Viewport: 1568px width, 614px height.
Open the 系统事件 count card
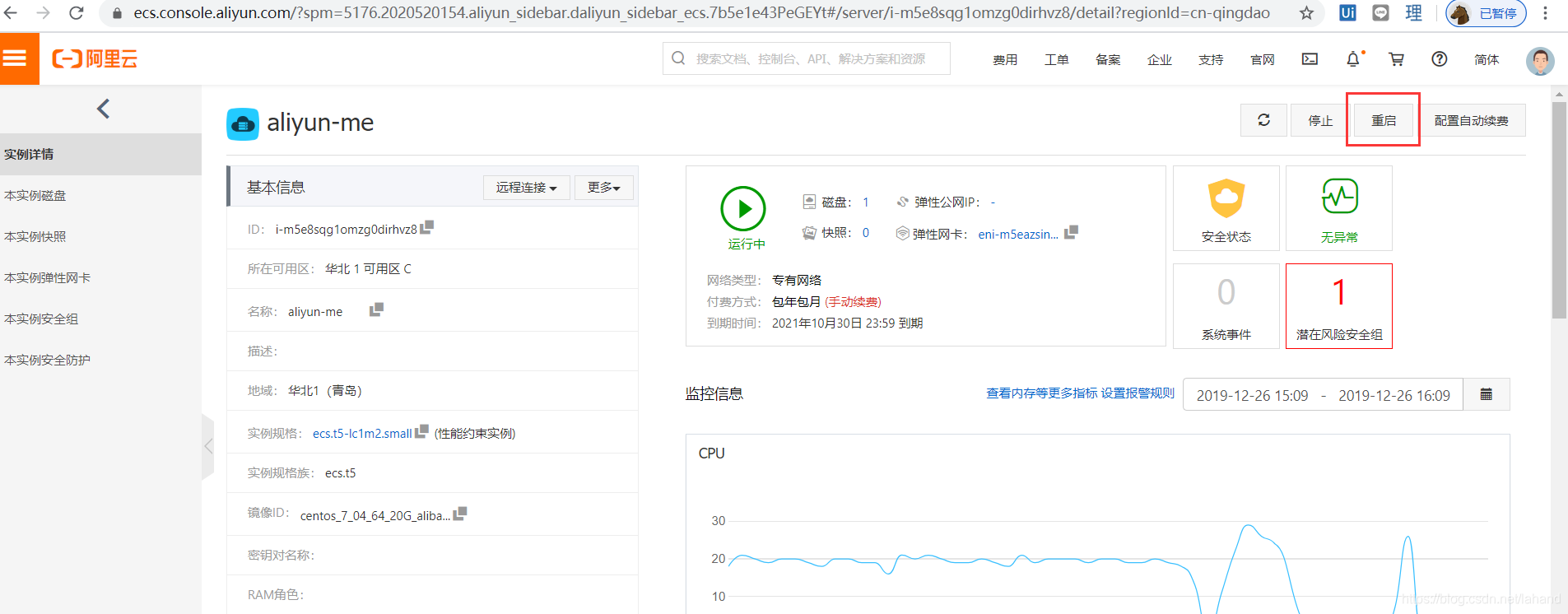tap(1226, 306)
